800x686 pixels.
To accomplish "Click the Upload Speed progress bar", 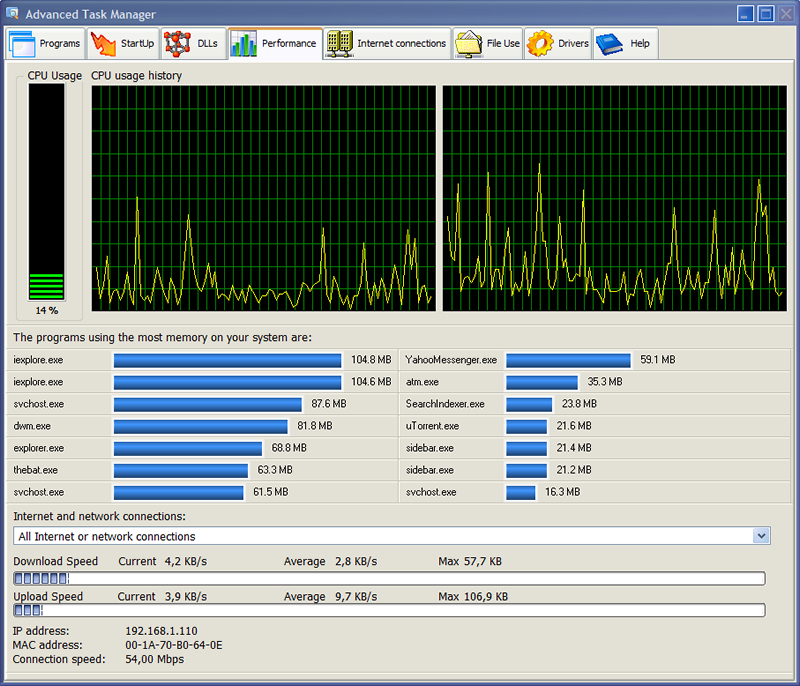I will (x=389, y=610).
